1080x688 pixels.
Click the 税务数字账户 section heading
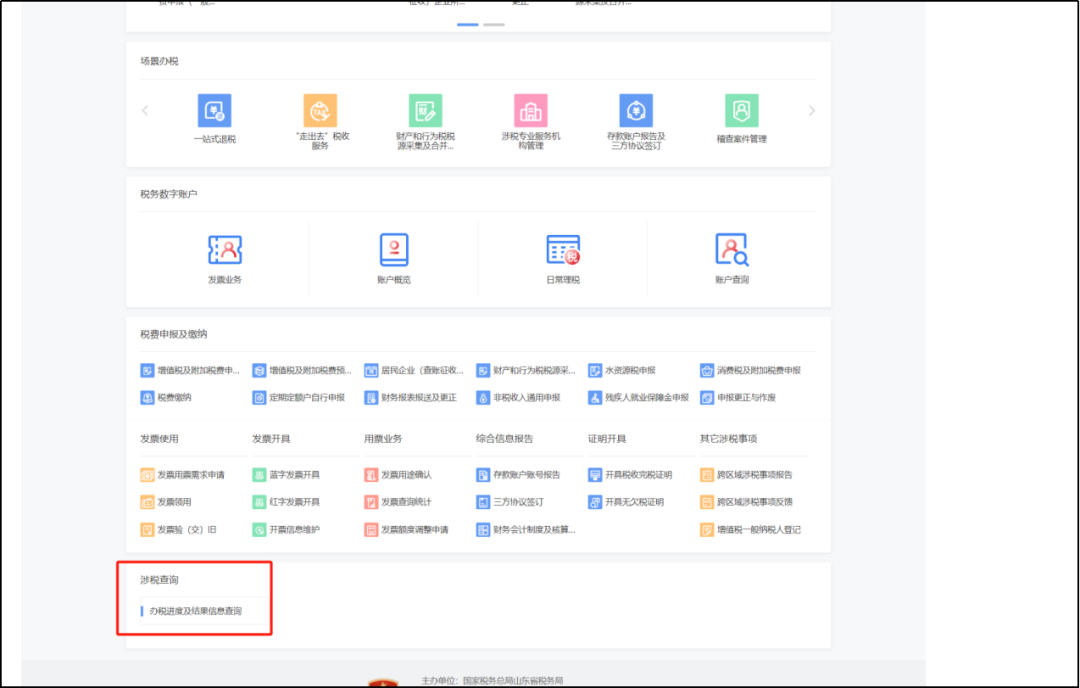point(169,194)
